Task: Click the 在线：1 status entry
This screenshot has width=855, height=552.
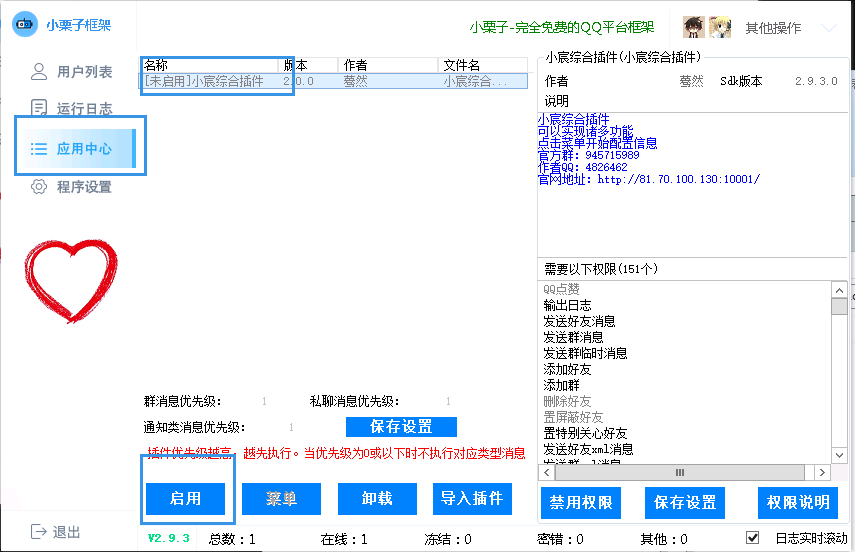Action: [x=344, y=539]
